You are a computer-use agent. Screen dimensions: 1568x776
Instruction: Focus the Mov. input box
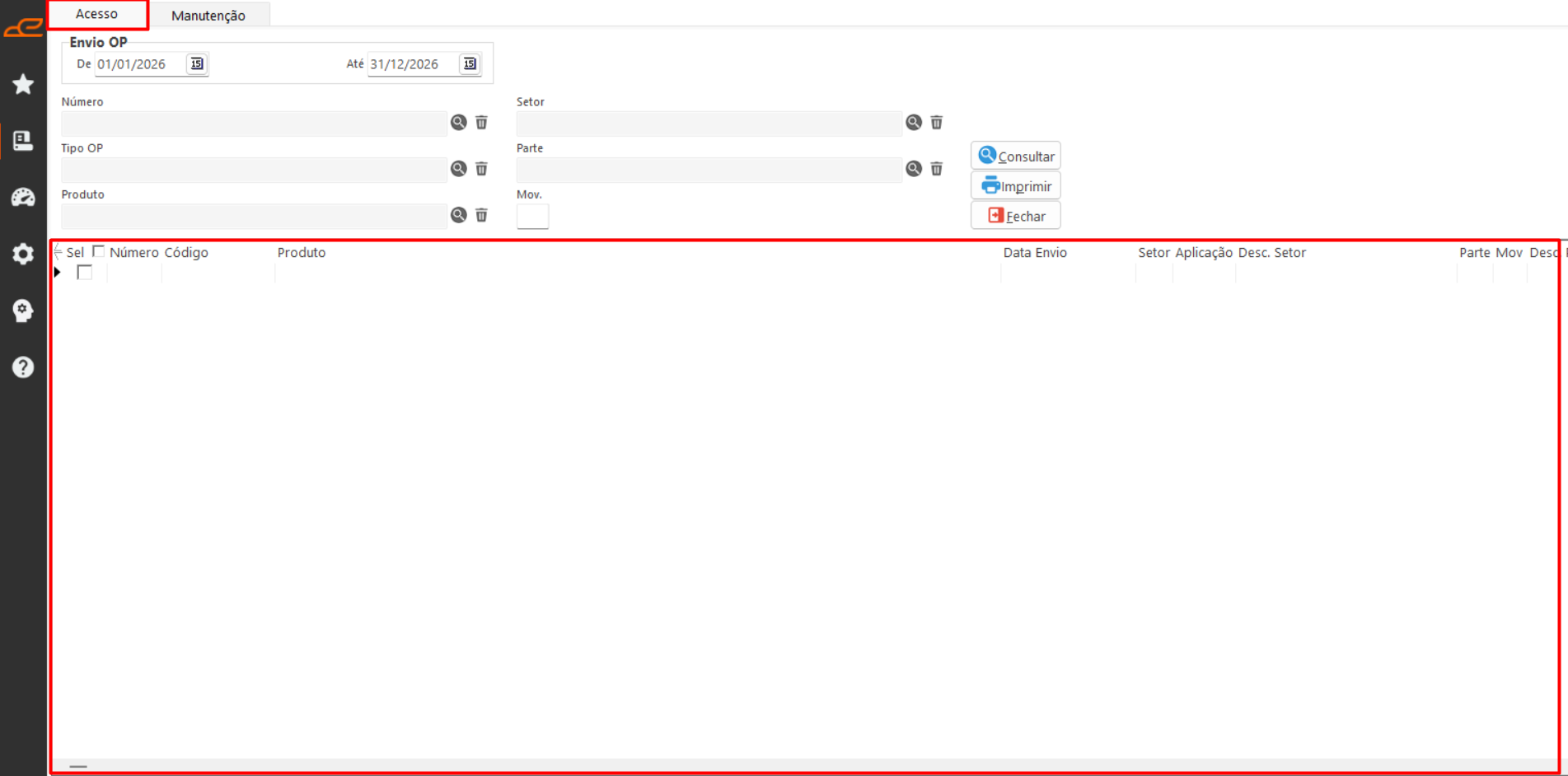click(532, 216)
